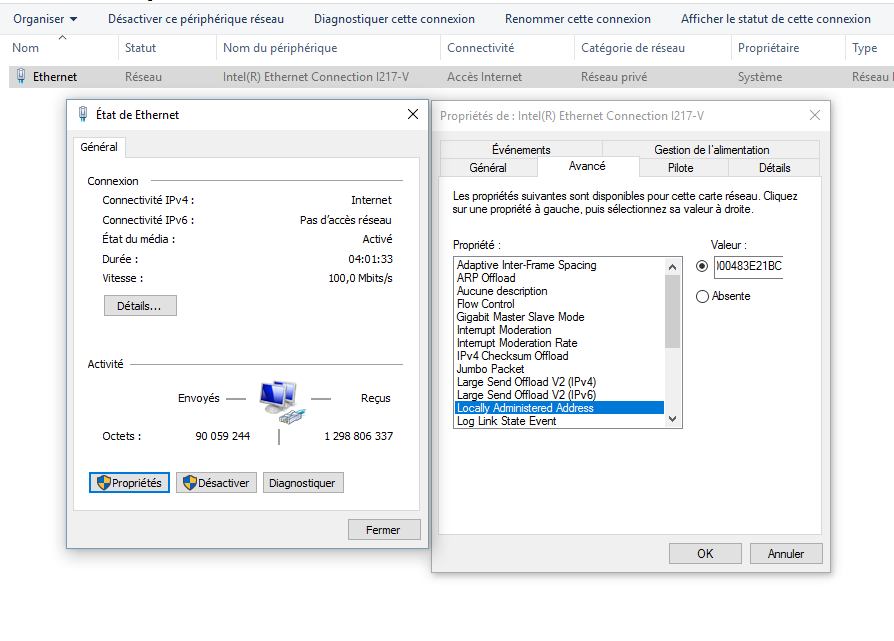The width and height of the screenshot is (894, 641).
Task: Click the État de Ethernet title icon
Action: tap(83, 114)
